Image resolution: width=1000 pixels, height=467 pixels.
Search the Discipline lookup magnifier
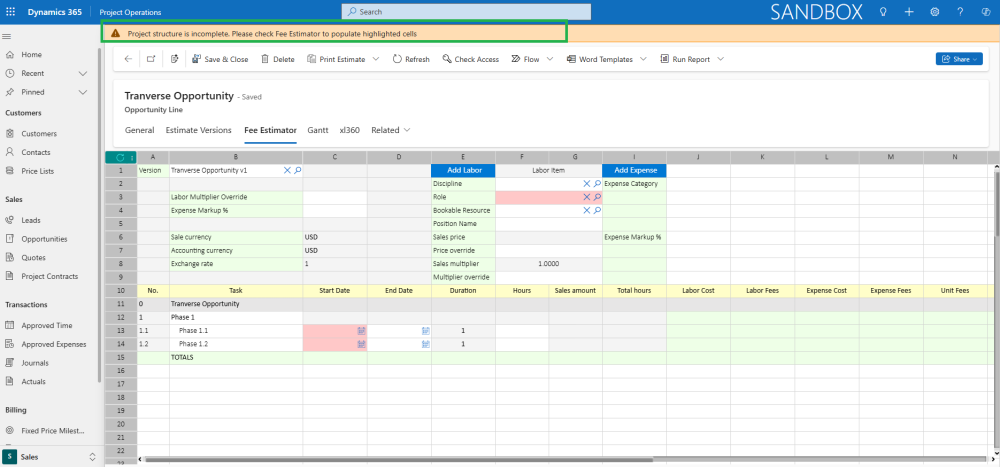(597, 184)
